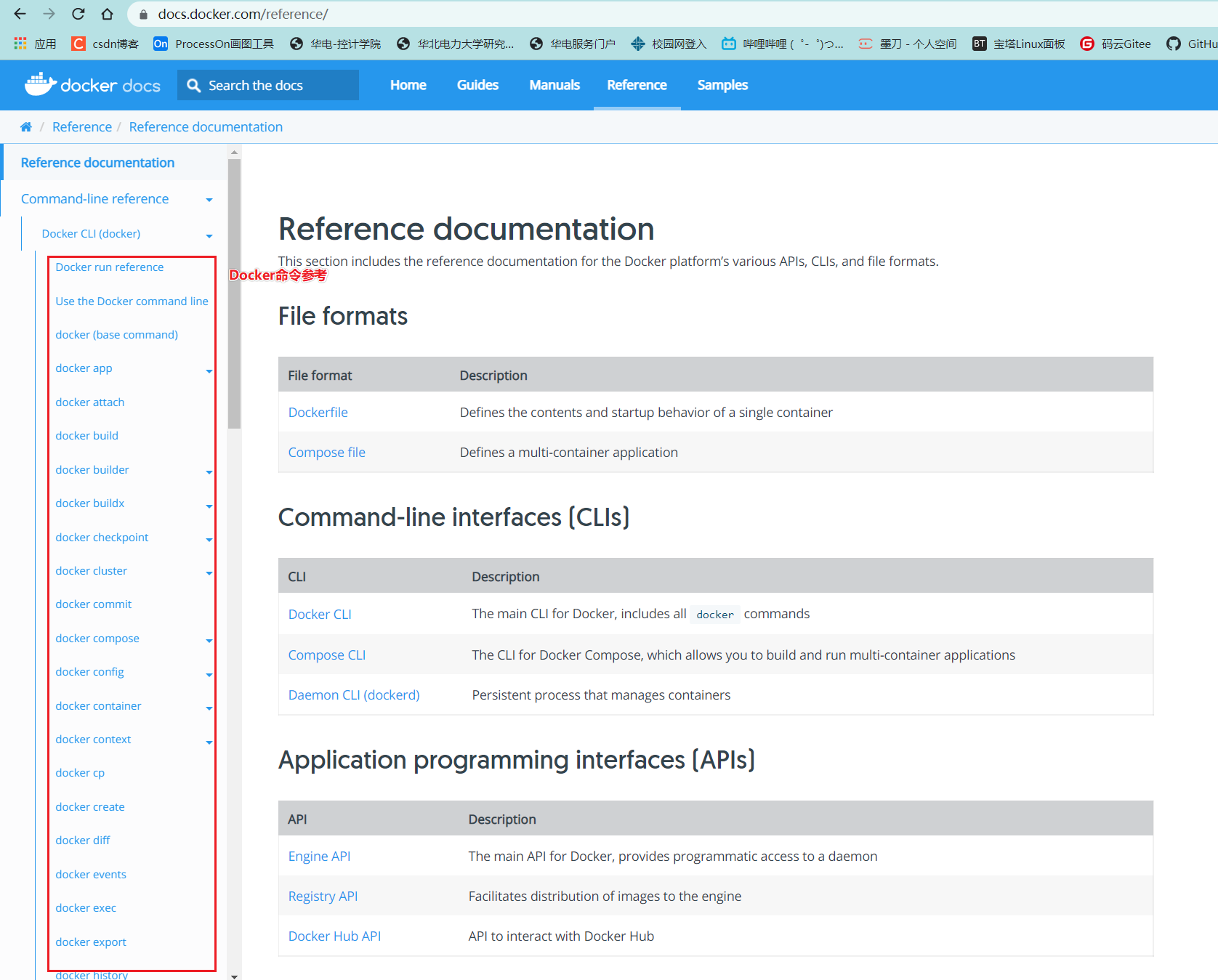This screenshot has width=1218, height=980.
Task: Collapse the Docker CLI (docker) arrow
Action: tap(209, 235)
